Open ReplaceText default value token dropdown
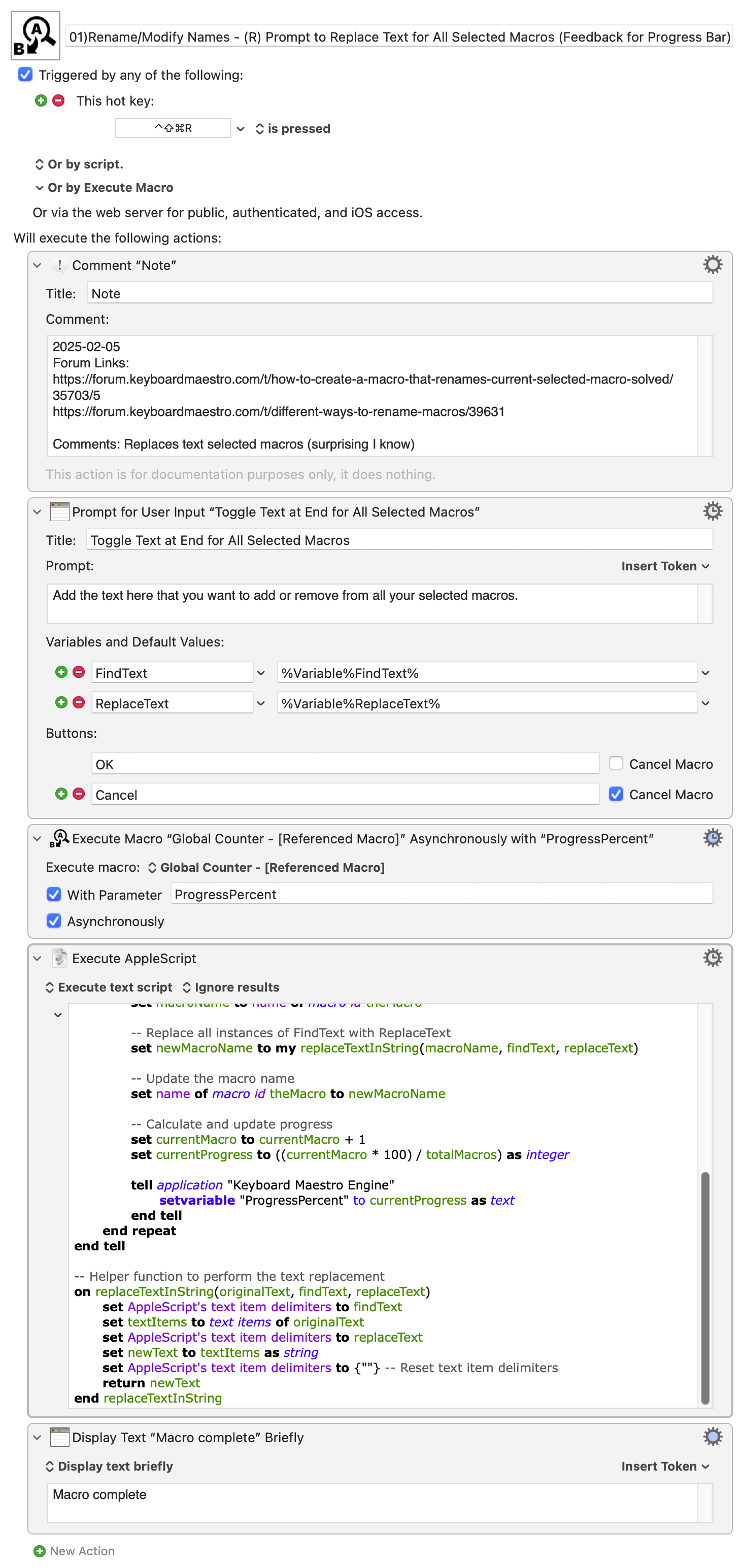This screenshot has height=1568, width=744. [705, 703]
